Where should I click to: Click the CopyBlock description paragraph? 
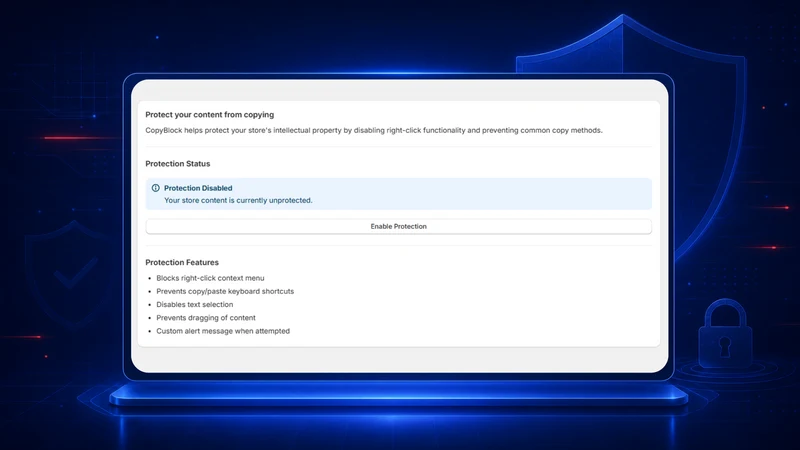pos(374,131)
